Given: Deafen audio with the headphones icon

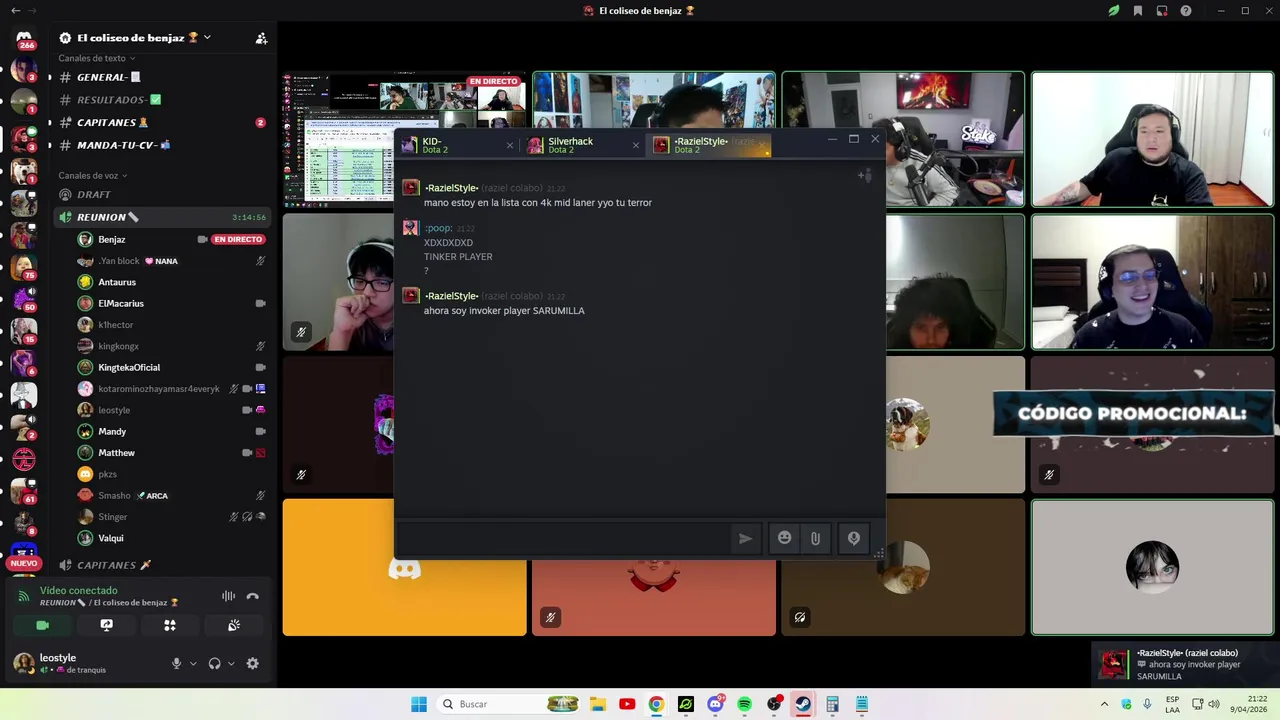Looking at the screenshot, I should (x=214, y=663).
